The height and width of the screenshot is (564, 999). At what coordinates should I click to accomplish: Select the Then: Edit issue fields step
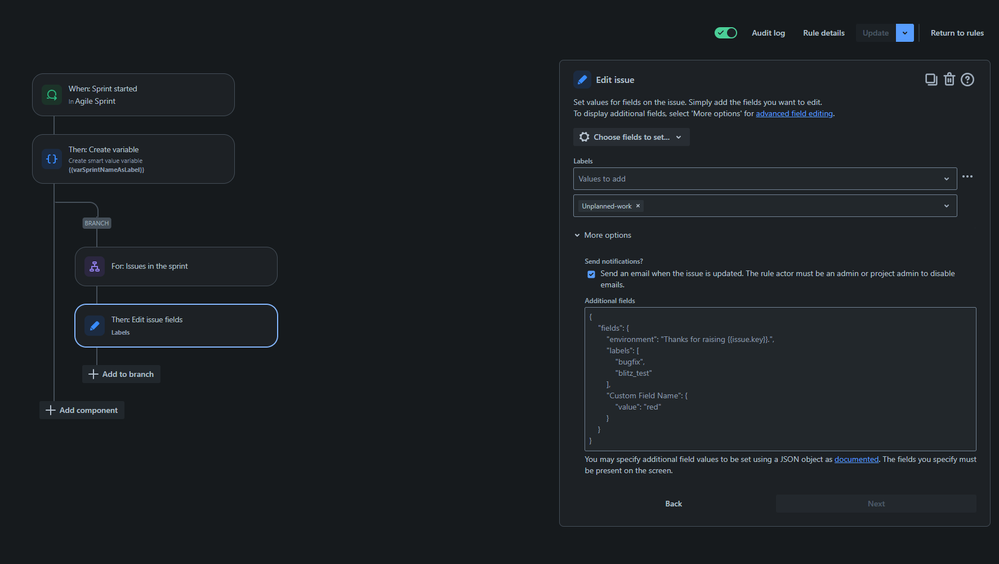(x=176, y=326)
